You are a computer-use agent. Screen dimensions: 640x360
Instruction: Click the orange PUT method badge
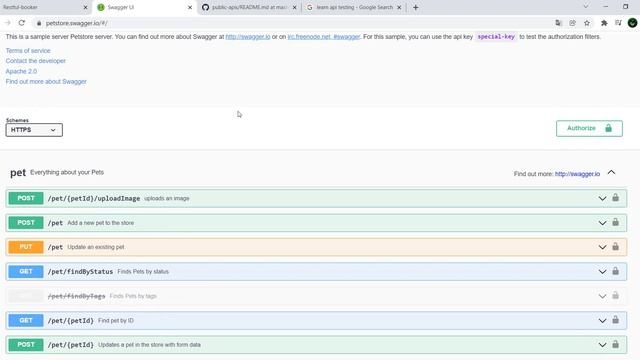coord(26,247)
